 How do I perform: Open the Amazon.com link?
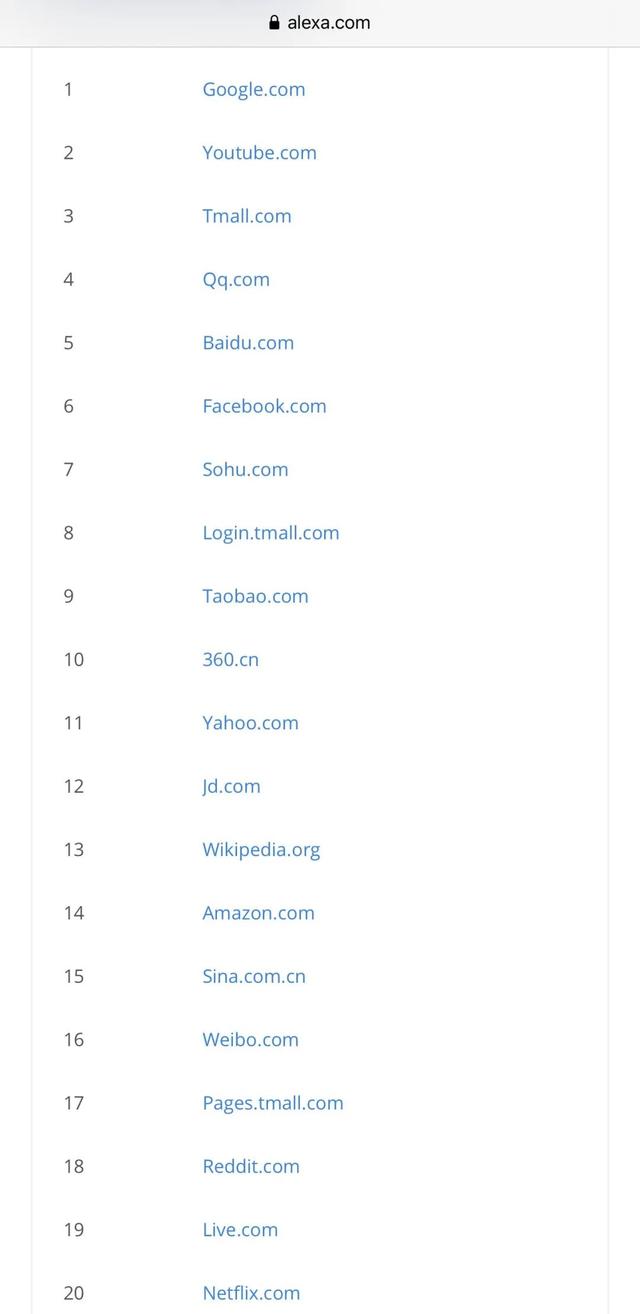(x=258, y=913)
